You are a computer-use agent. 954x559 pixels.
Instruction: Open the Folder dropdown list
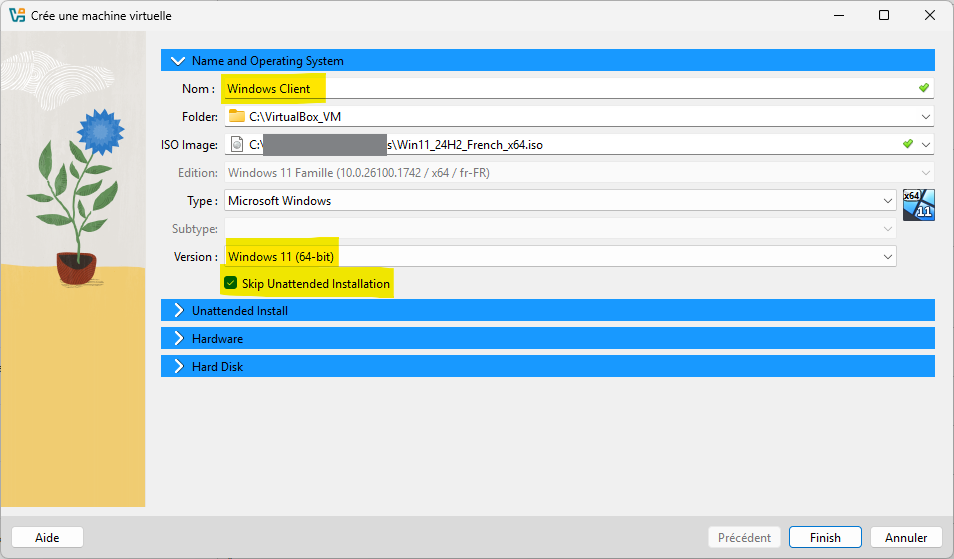click(x=925, y=116)
